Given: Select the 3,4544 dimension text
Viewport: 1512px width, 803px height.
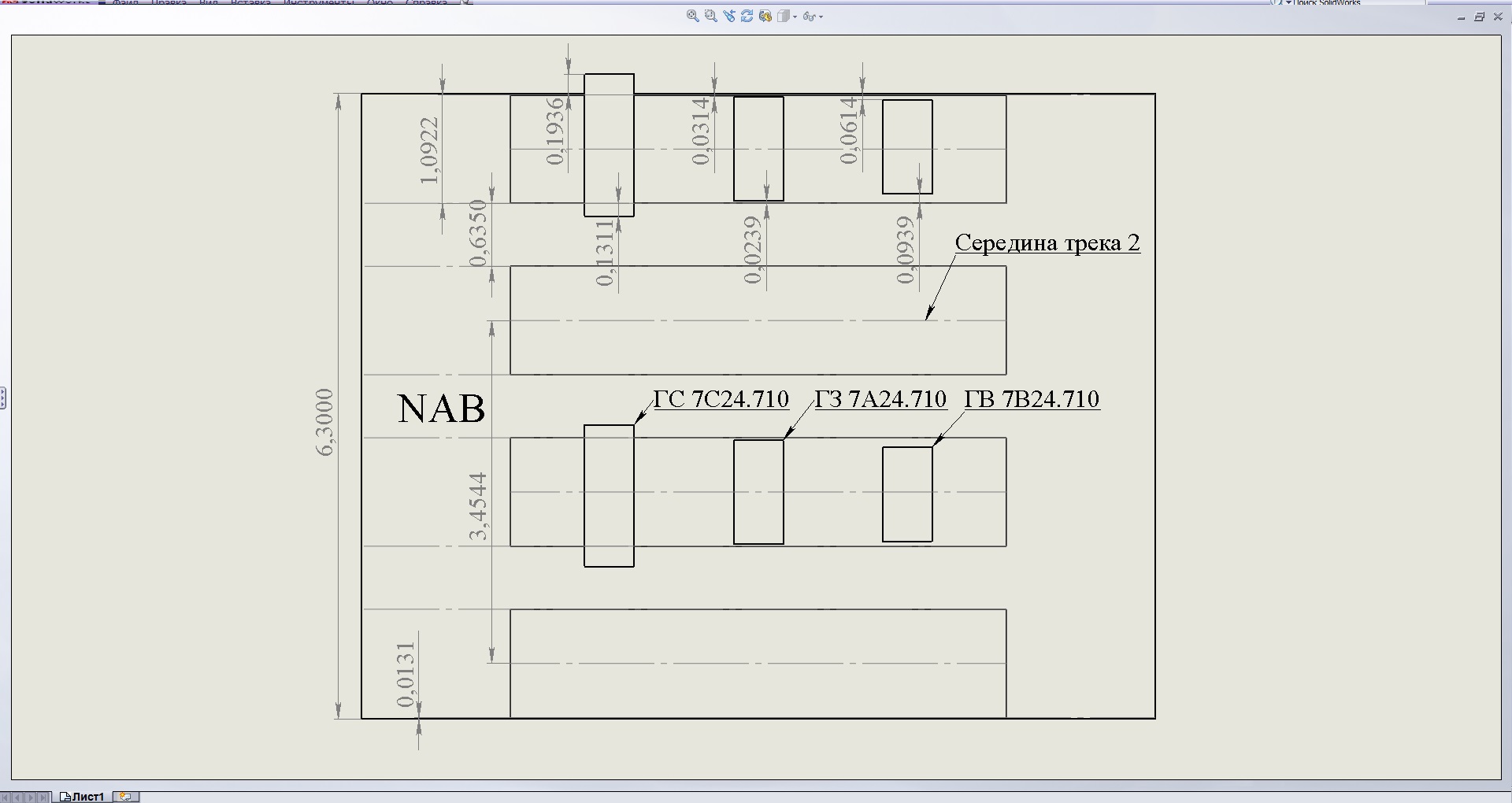Looking at the screenshot, I should (478, 506).
